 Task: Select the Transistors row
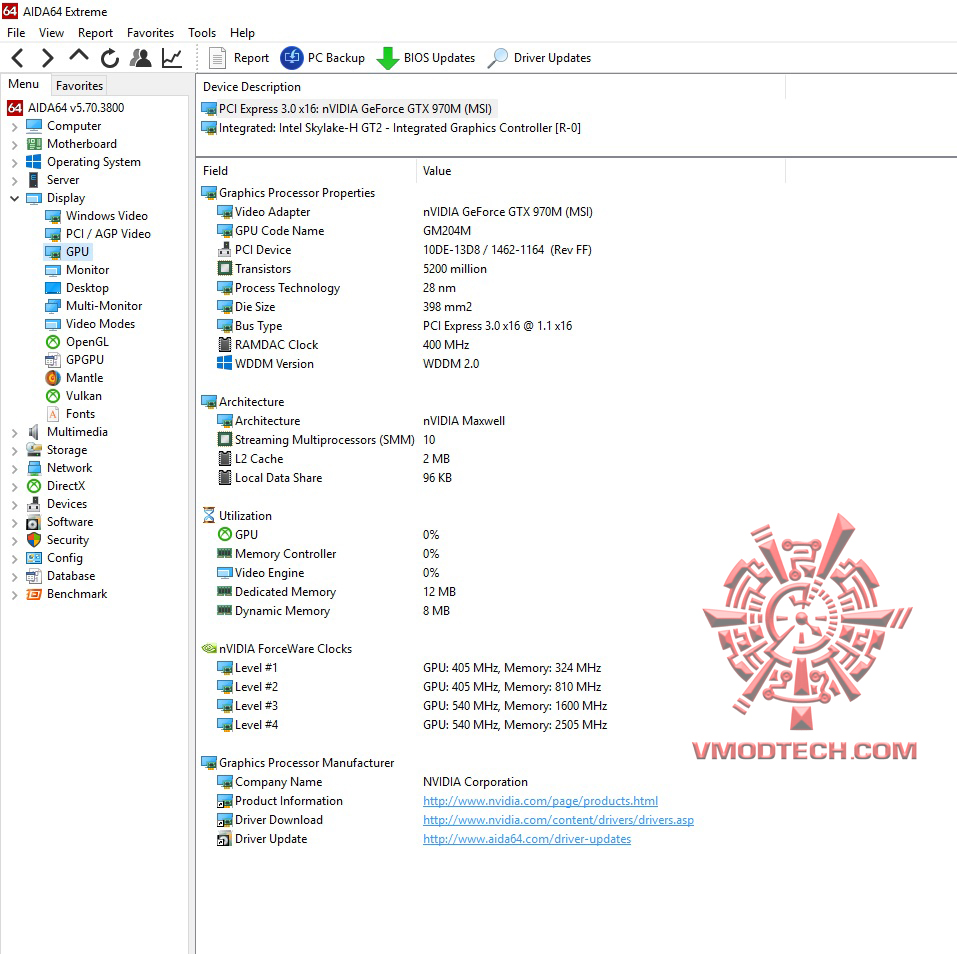pos(352,269)
